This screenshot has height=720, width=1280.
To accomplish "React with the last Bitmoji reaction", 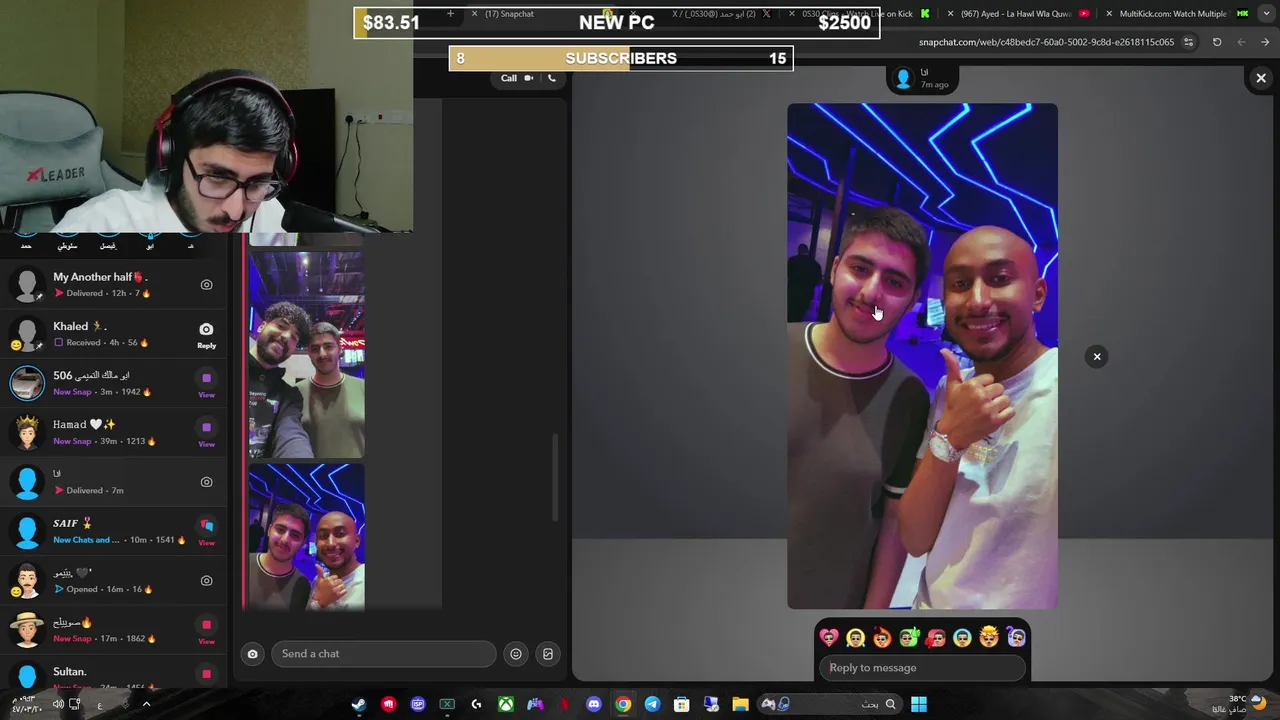I will [1016, 637].
